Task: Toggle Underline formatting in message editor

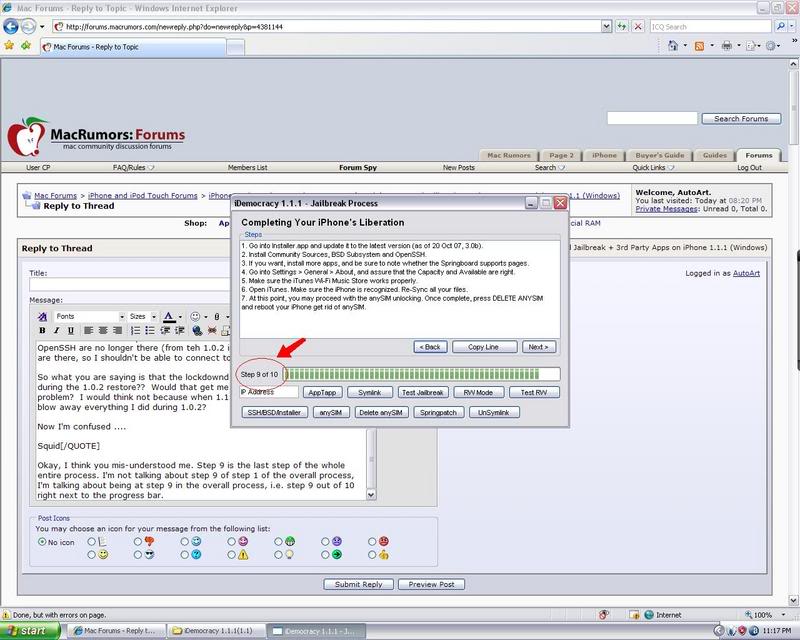Action: click(x=71, y=331)
